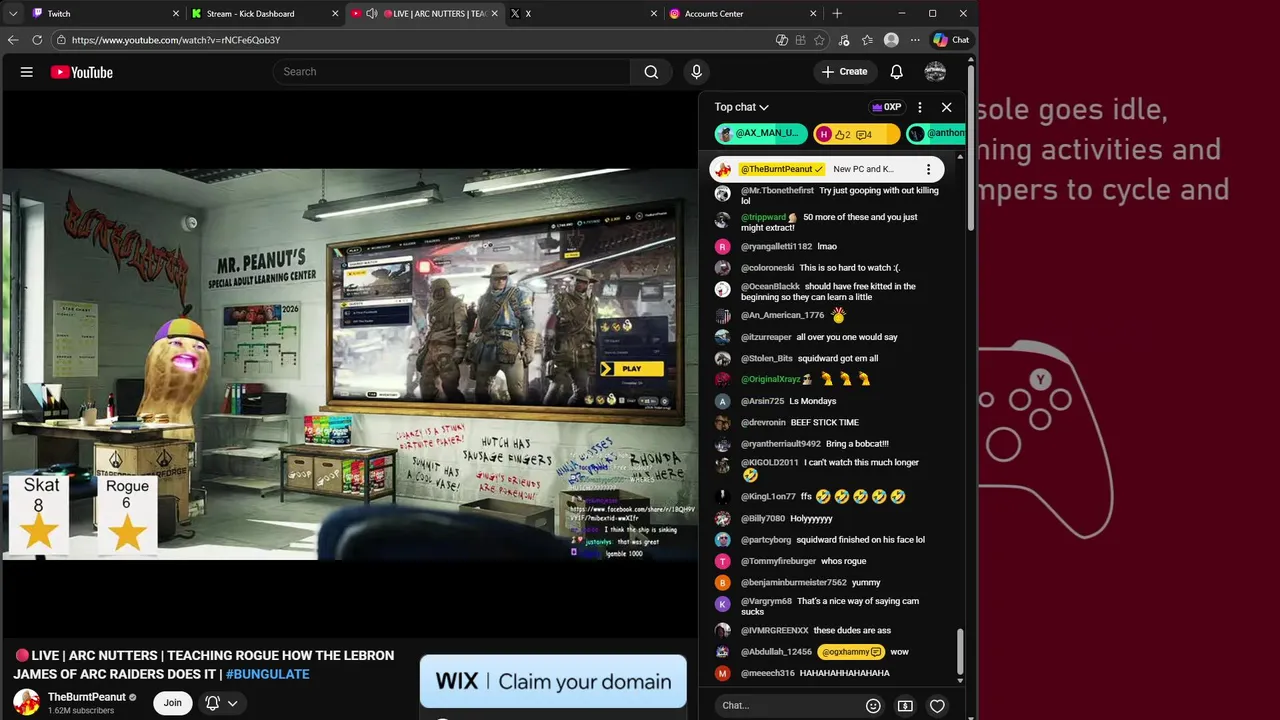Open the emoji picker in chat
Screen dimensions: 1280x720
pyautogui.click(x=873, y=706)
